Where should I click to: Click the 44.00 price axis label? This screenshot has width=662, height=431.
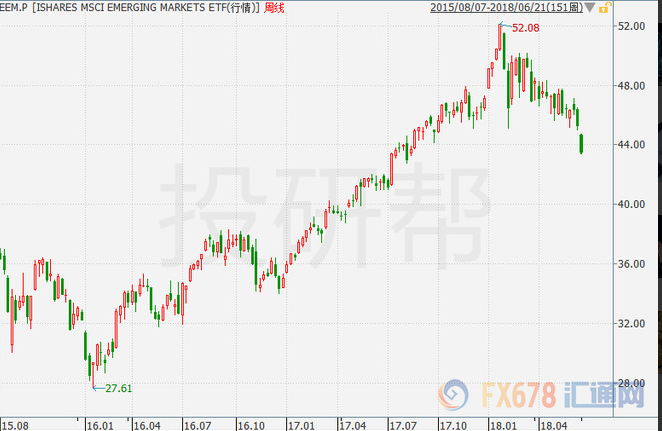tap(632, 145)
